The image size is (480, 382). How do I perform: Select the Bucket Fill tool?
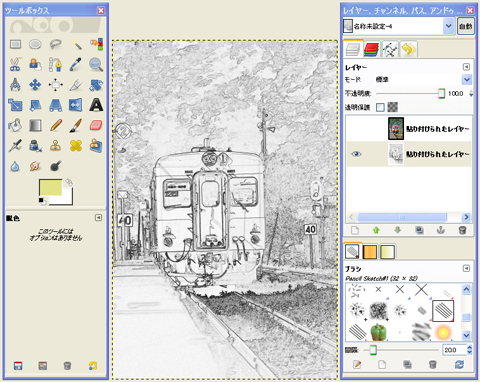(15, 126)
